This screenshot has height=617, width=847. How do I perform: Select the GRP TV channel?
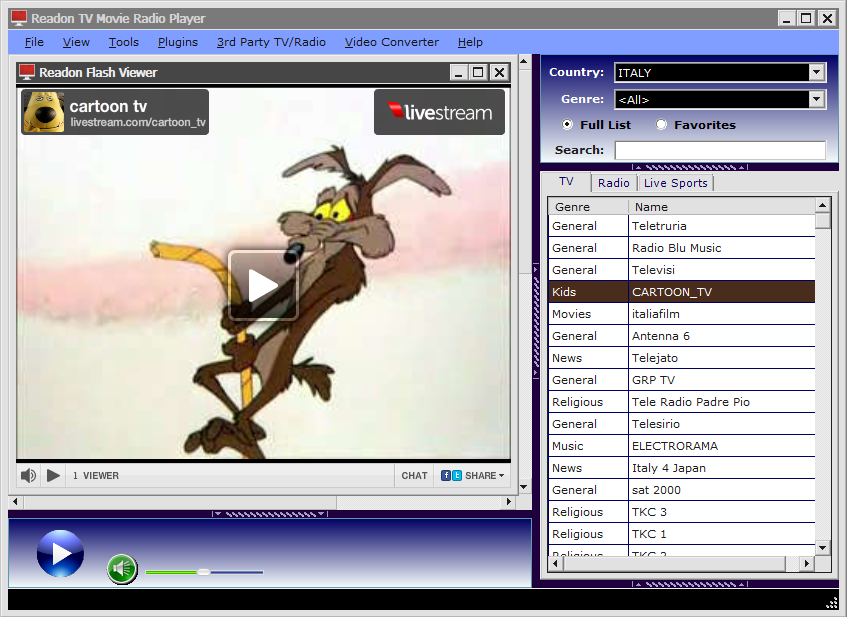pos(682,380)
